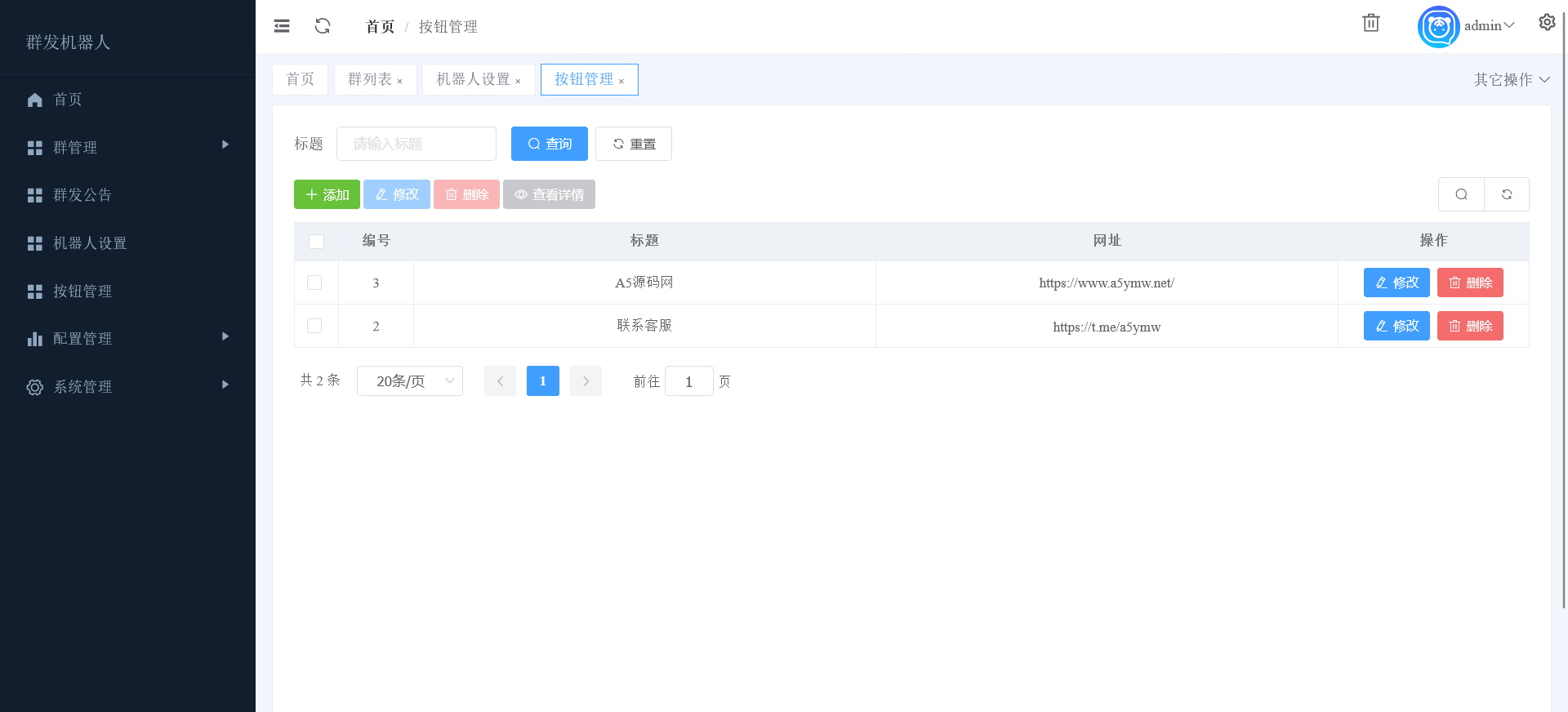1568x712 pixels.
Task: Expand the 群管理 sidebar menu
Action: point(127,147)
